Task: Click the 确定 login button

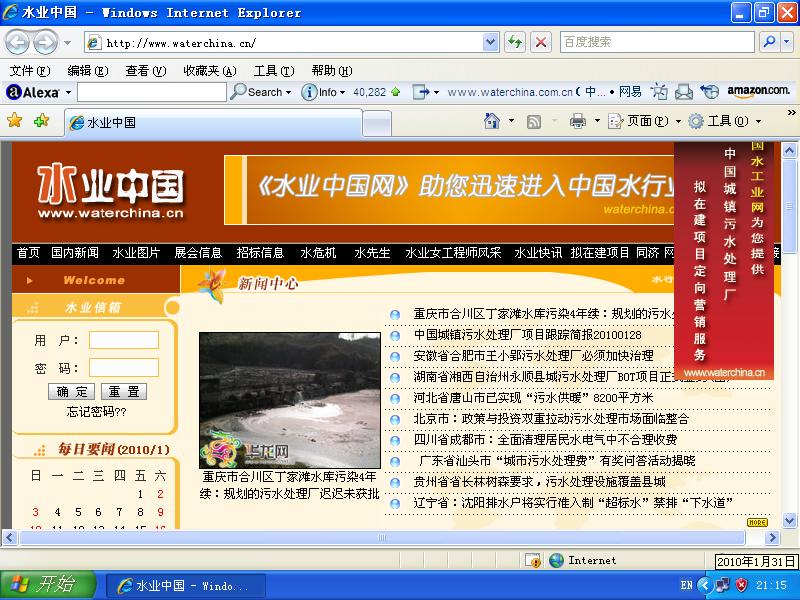Action: click(x=72, y=391)
